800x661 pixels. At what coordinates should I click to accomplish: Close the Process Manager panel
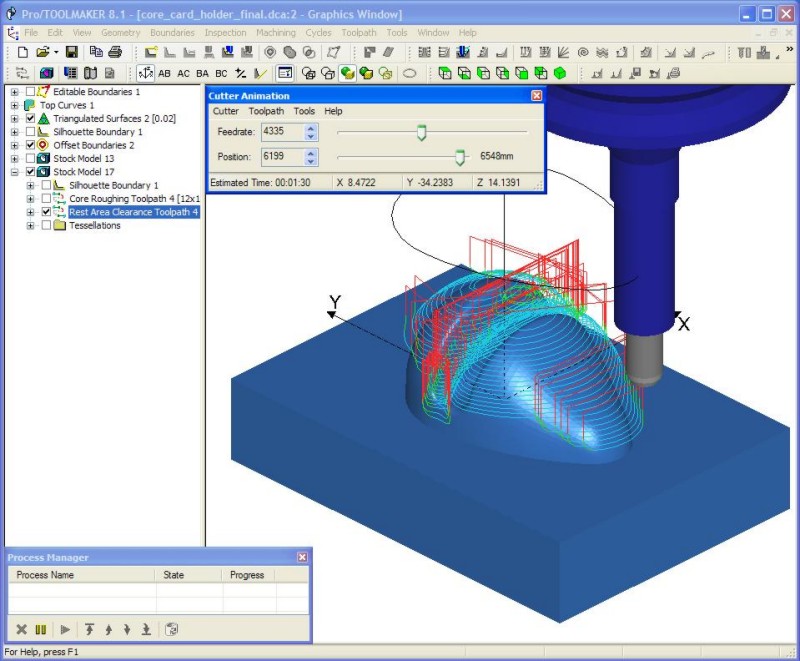(302, 557)
